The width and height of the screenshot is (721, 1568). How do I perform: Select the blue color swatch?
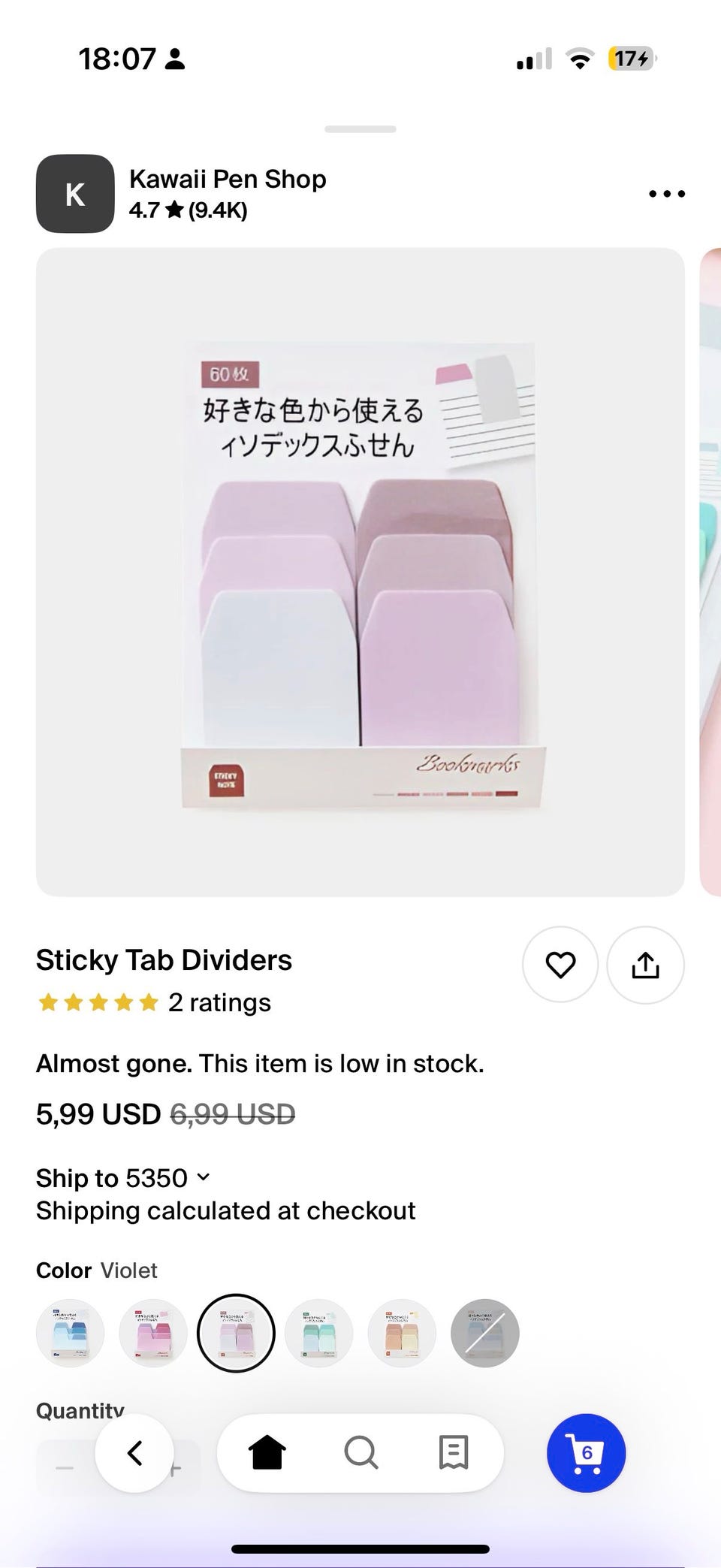click(71, 1333)
